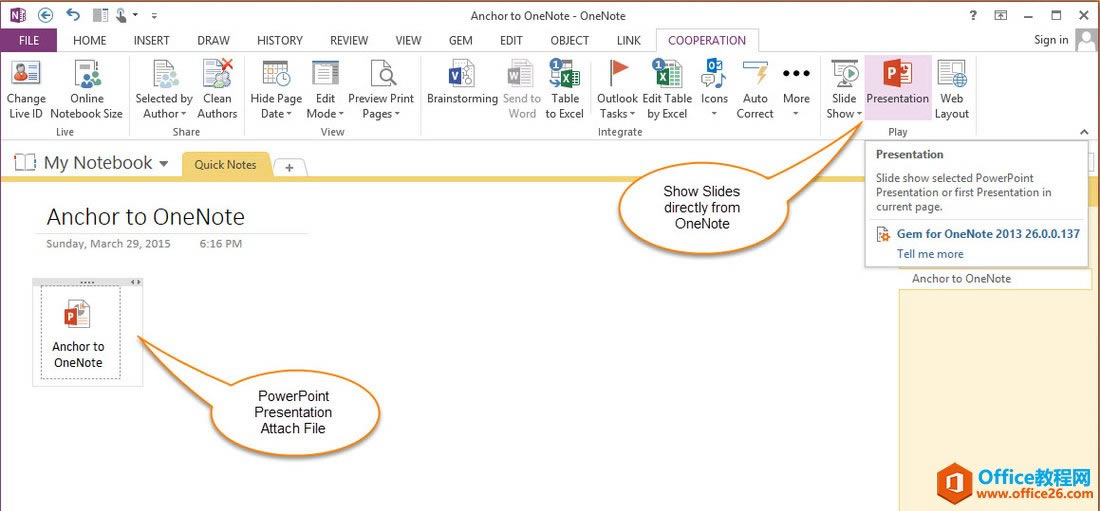Switch to the GEM tab
The width and height of the screenshot is (1100, 511).
coord(461,40)
